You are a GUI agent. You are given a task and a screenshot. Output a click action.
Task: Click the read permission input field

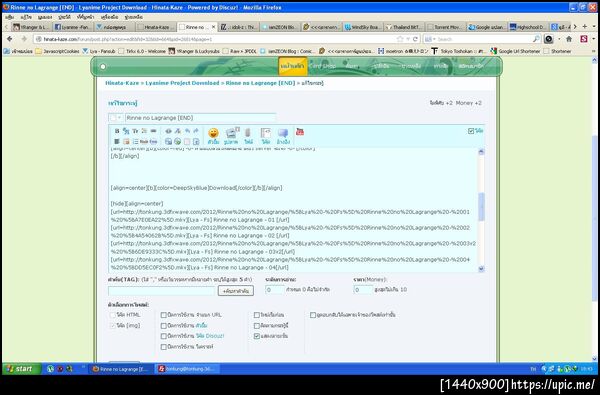tap(274, 290)
